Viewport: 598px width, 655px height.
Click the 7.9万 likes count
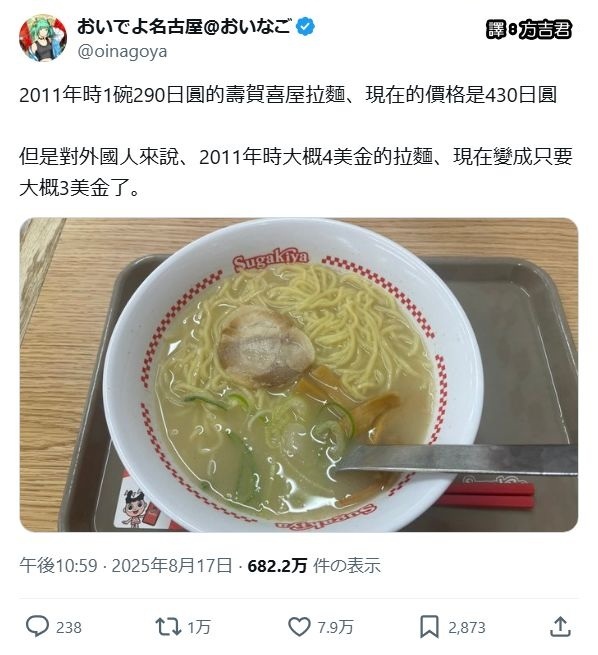point(335,627)
